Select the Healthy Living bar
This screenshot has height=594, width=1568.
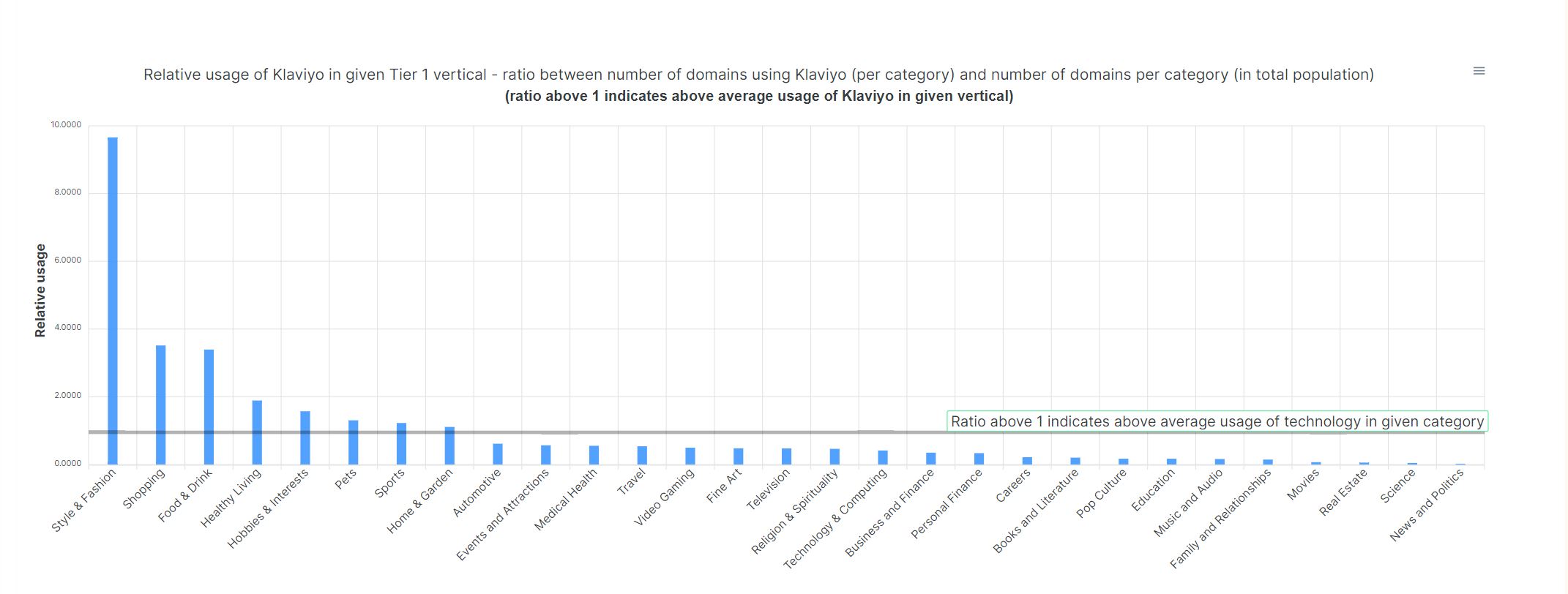click(257, 432)
